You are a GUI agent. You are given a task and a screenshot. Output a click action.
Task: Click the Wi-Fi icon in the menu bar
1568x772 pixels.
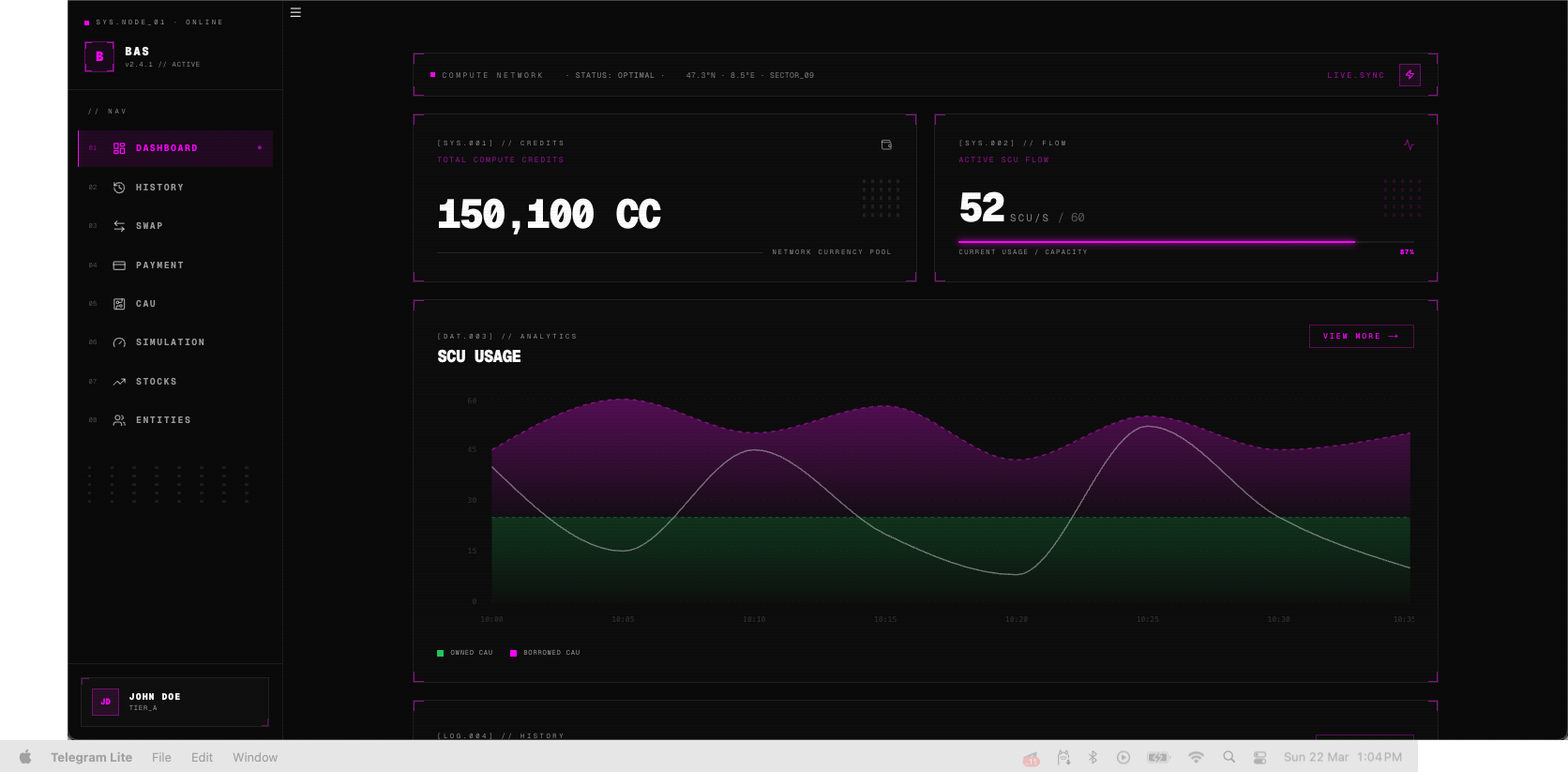click(x=1196, y=757)
